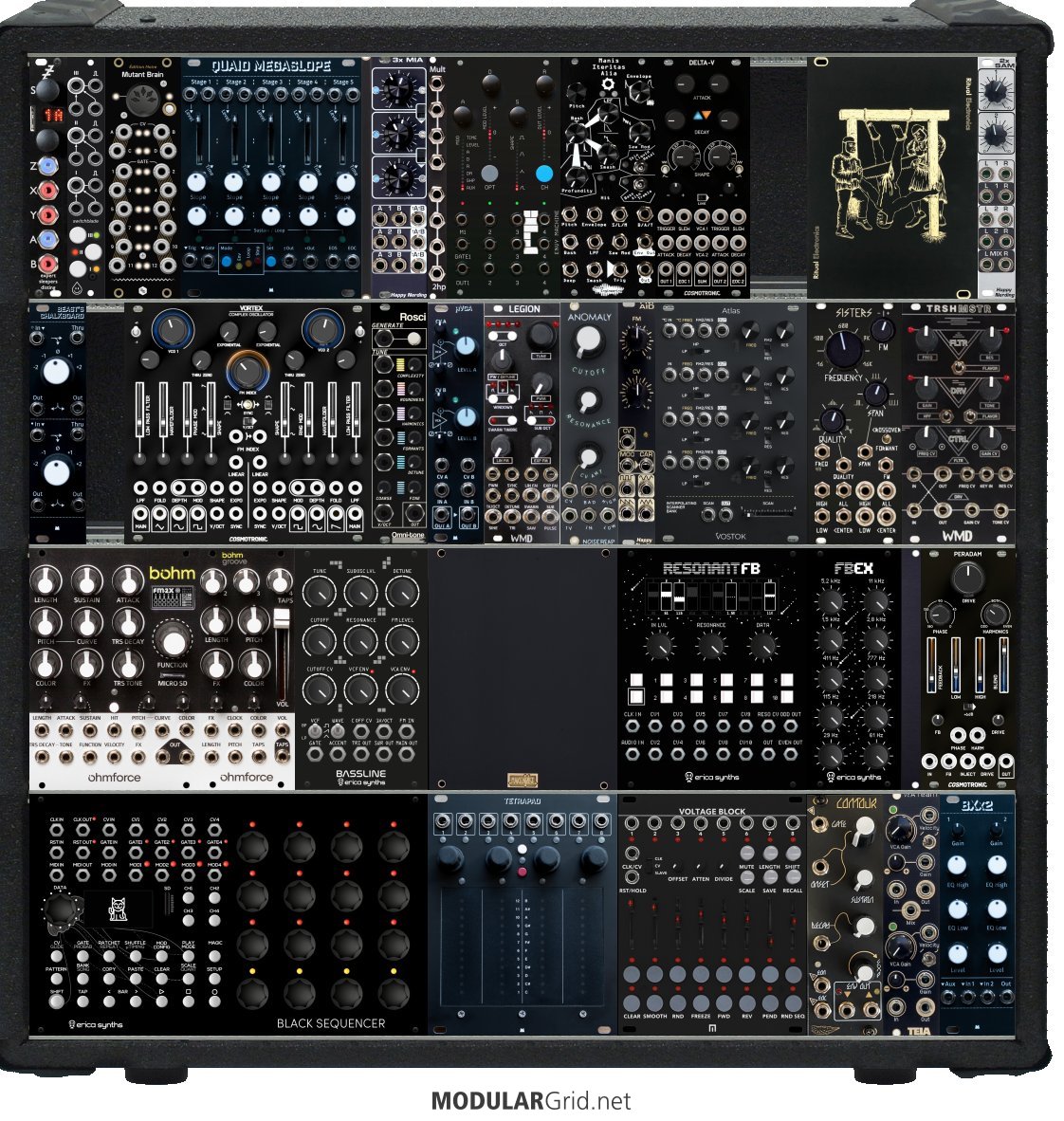Click the central FM Index knob on Vortex
The width and height of the screenshot is (1064, 1121).
tap(248, 372)
